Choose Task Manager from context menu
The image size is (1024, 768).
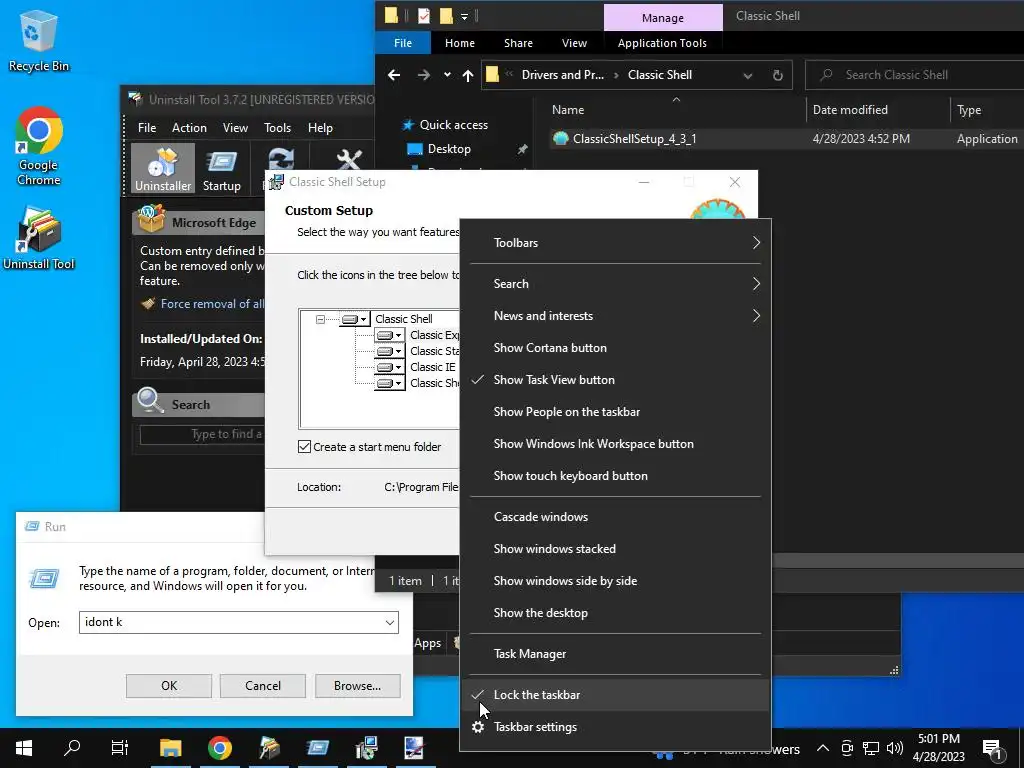pos(615,654)
